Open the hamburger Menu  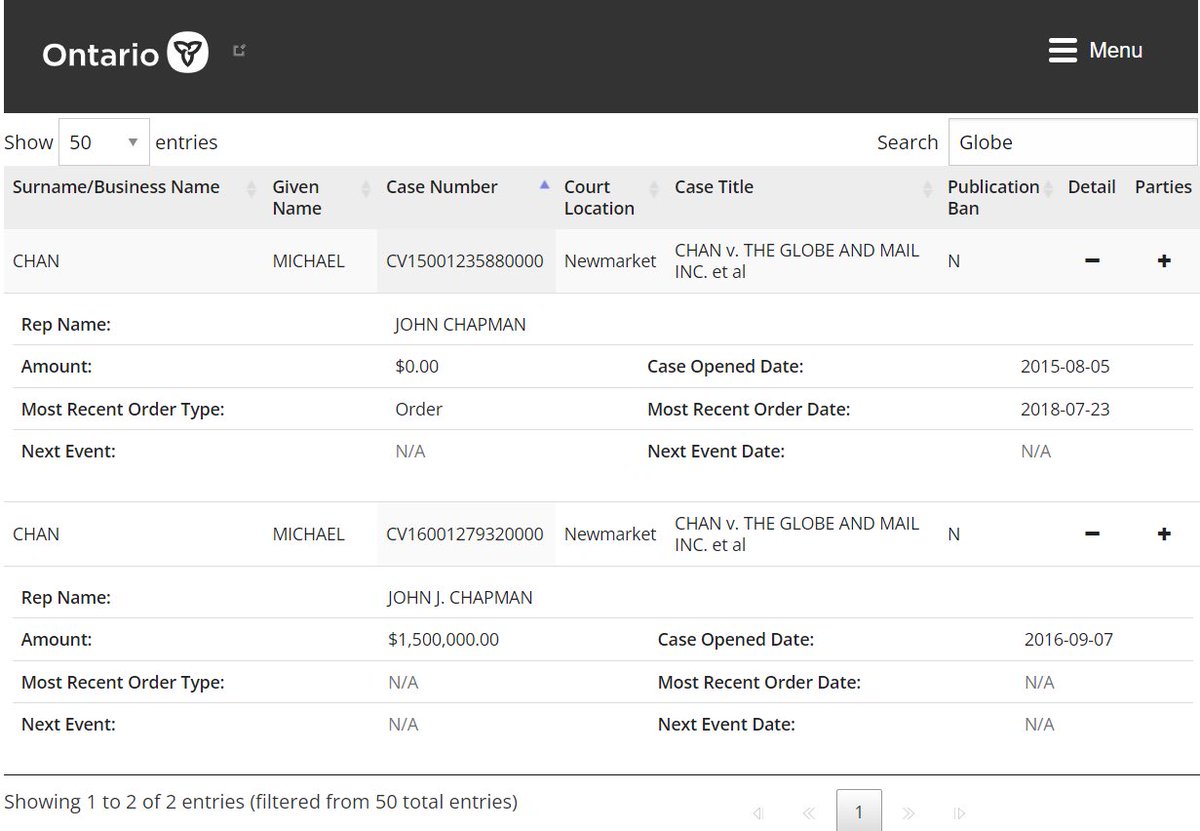[1095, 50]
